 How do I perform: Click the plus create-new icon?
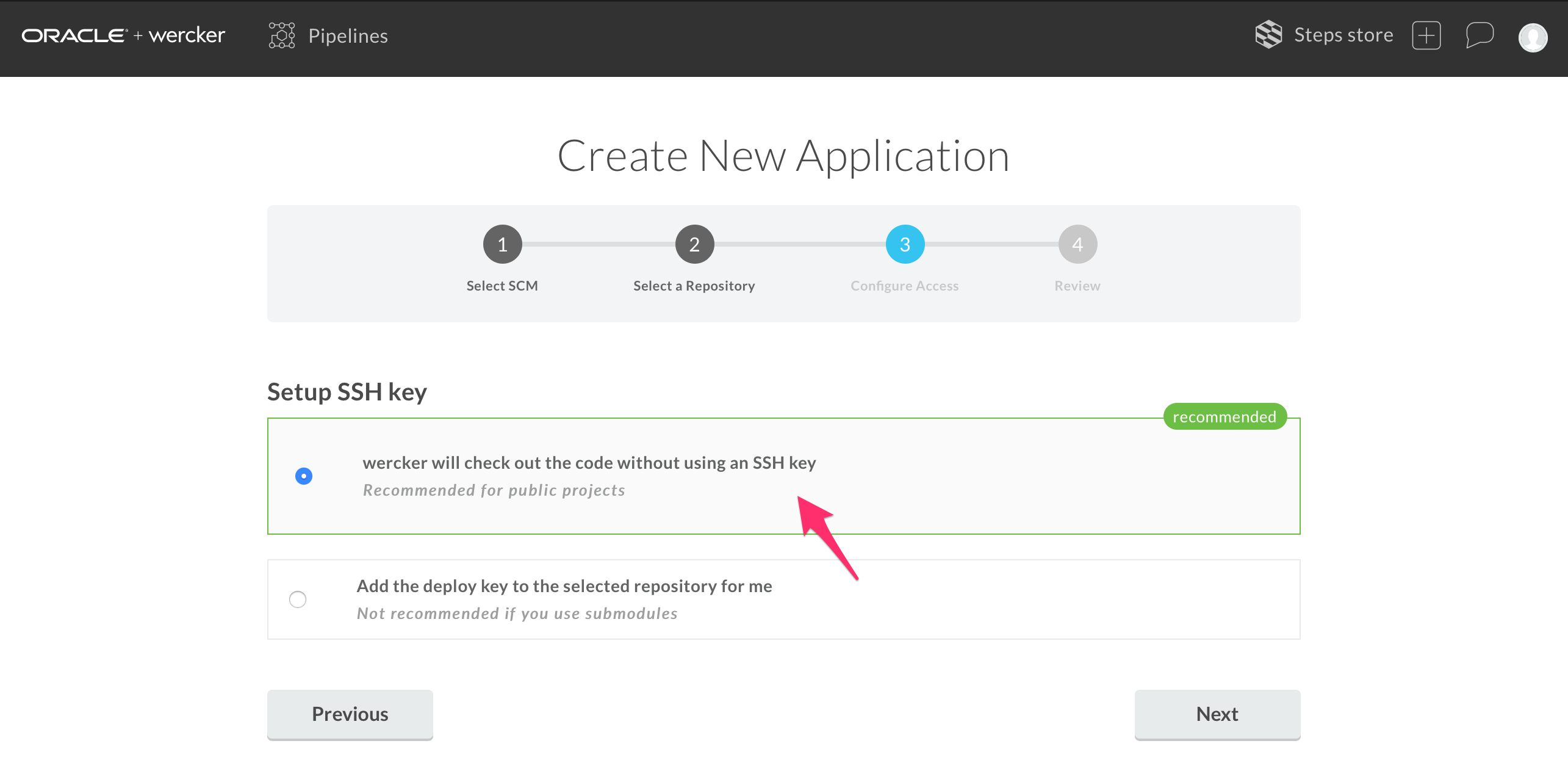(x=1426, y=35)
